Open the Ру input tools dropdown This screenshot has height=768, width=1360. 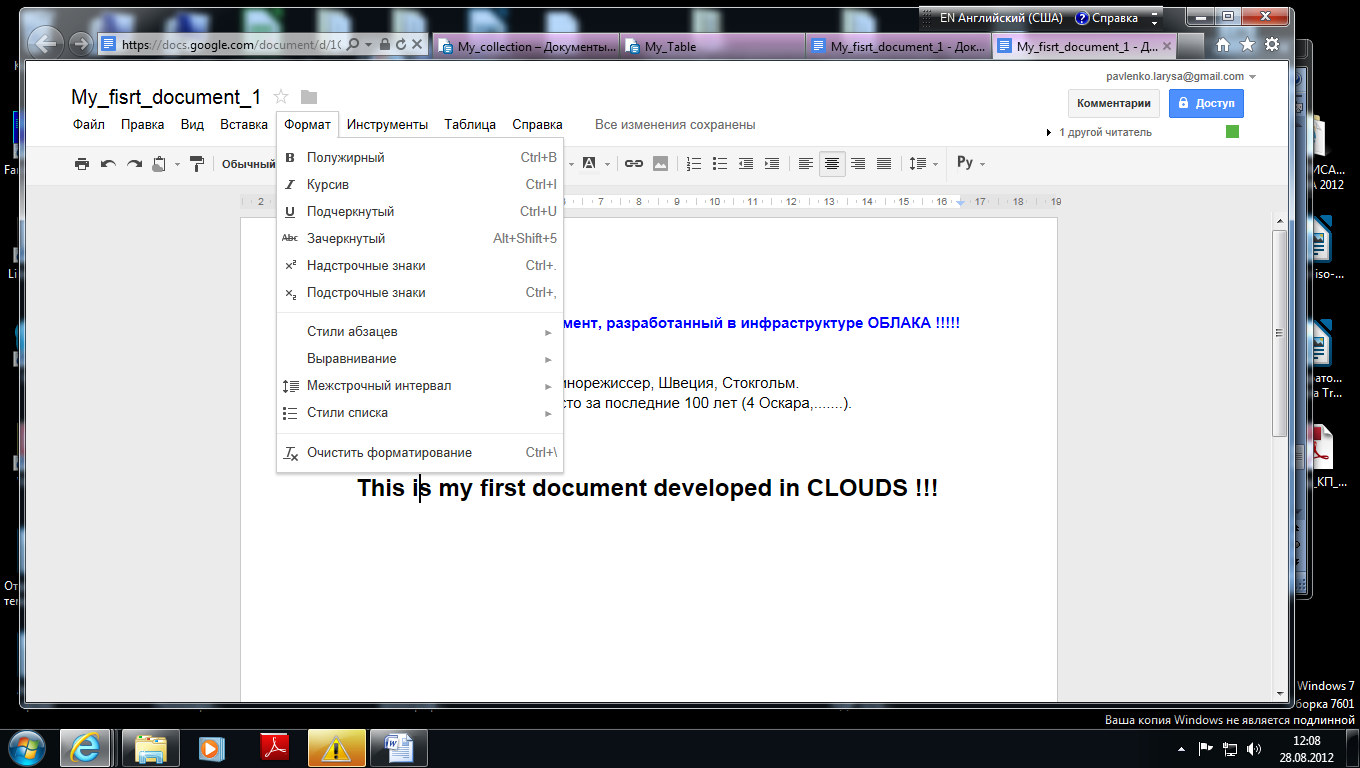[970, 163]
